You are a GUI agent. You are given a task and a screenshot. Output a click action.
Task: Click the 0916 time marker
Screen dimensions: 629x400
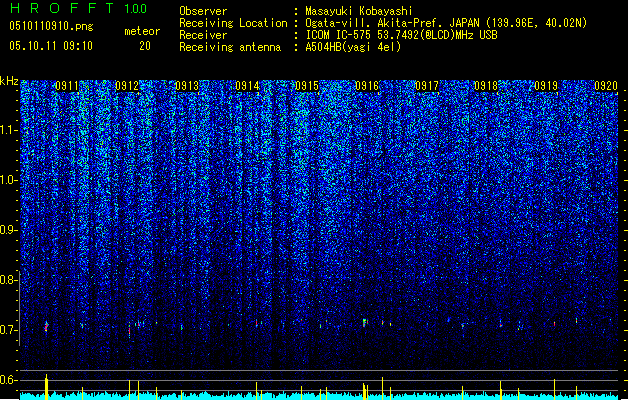click(367, 86)
